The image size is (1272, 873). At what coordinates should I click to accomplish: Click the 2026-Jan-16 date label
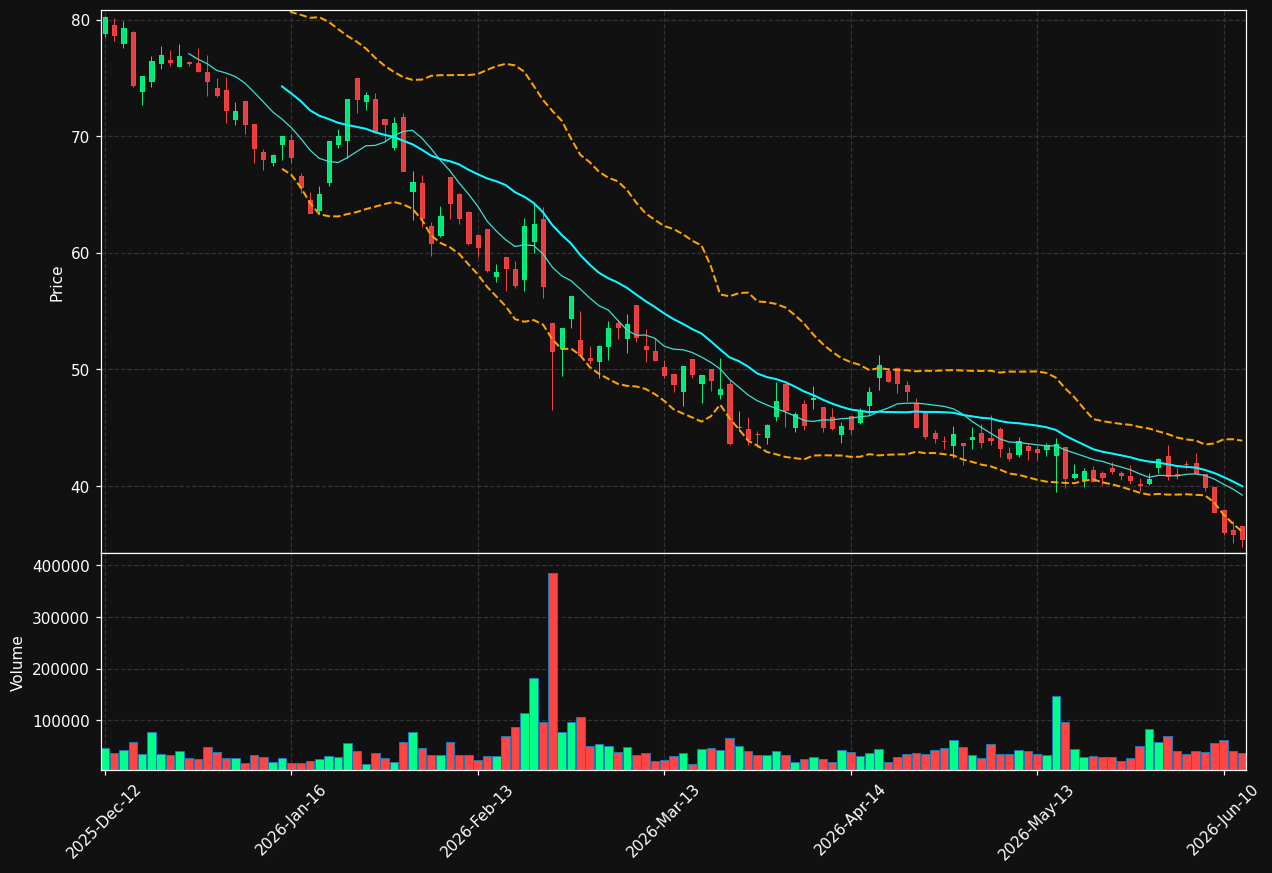click(x=290, y=821)
